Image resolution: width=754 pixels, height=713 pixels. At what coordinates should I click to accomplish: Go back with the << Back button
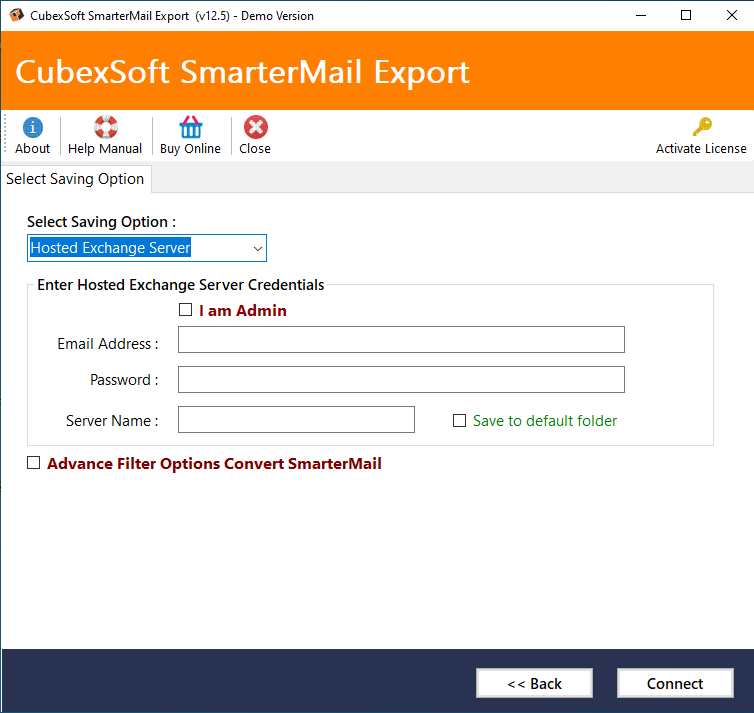pos(534,683)
